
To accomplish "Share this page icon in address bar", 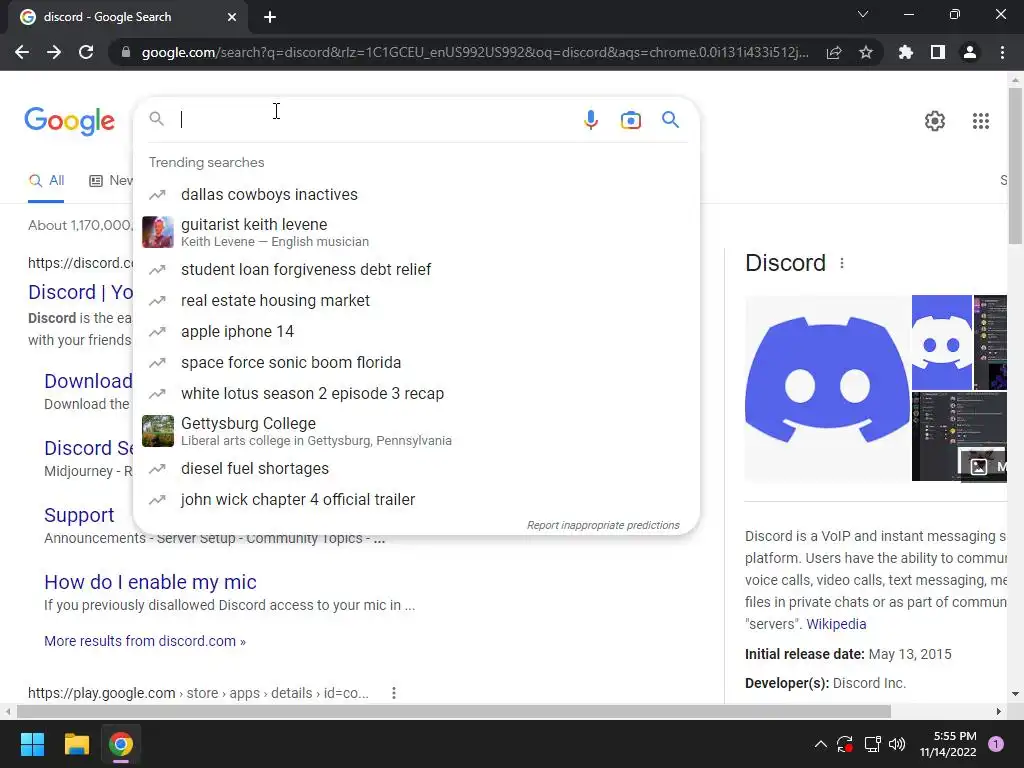I will pos(833,52).
